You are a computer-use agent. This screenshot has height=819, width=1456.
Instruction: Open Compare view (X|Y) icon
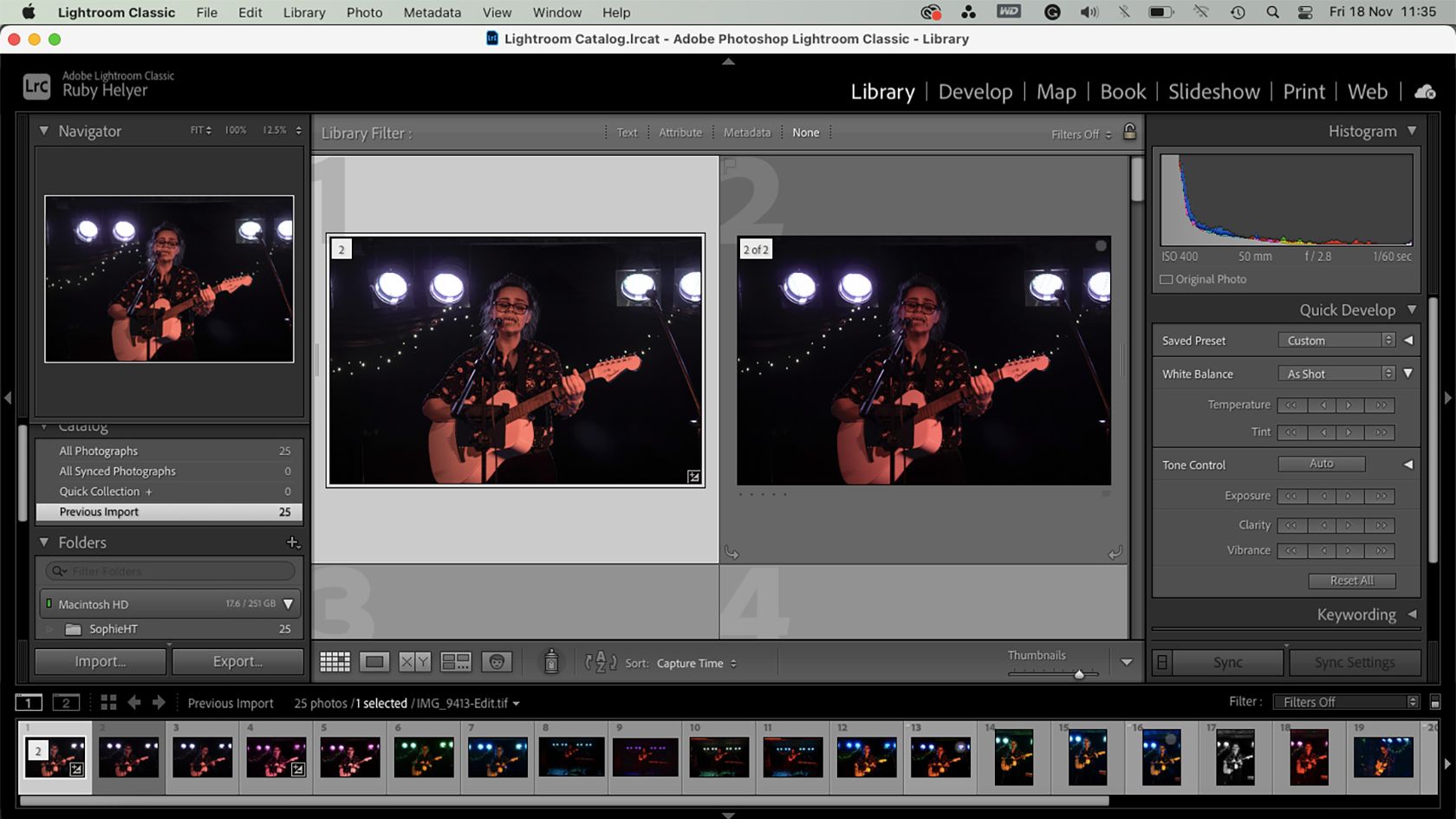coord(414,663)
